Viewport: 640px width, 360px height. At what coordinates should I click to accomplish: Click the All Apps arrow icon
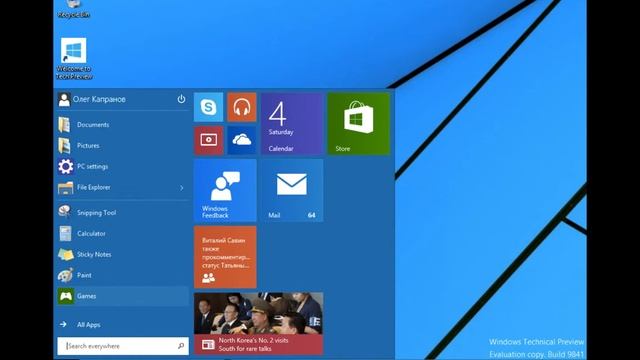(x=63, y=324)
